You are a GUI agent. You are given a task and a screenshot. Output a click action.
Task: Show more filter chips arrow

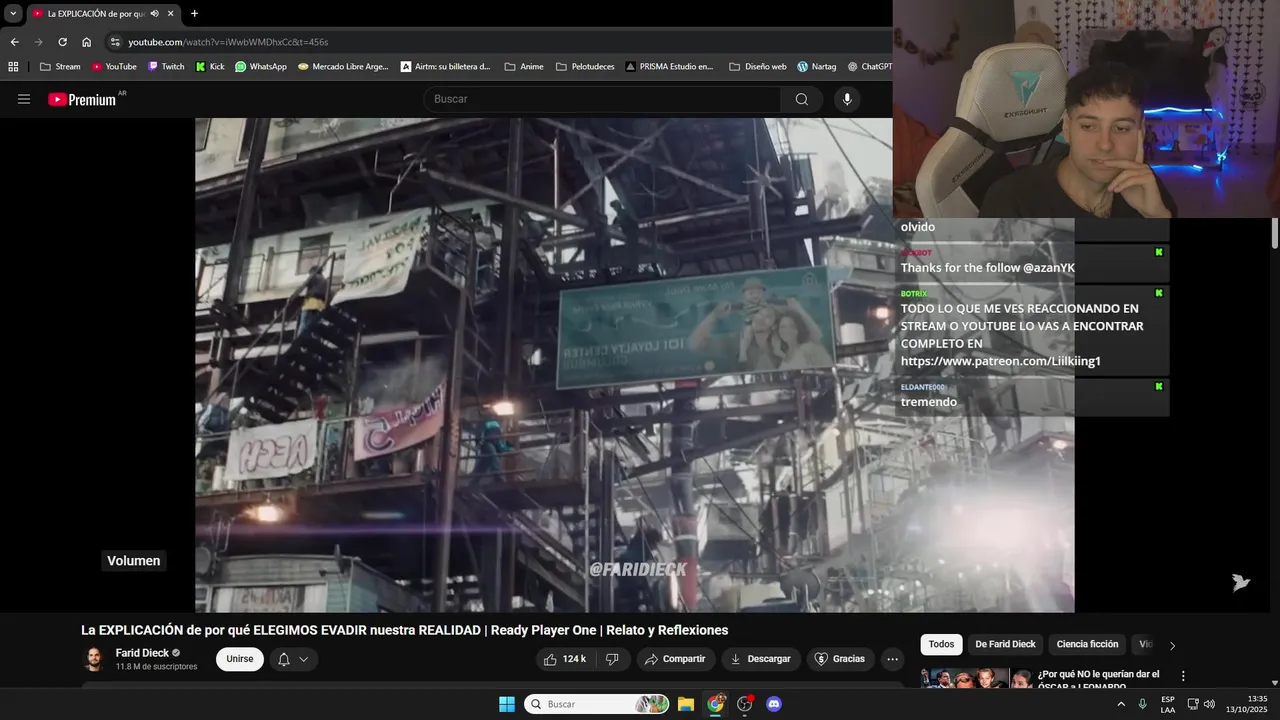click(1172, 645)
